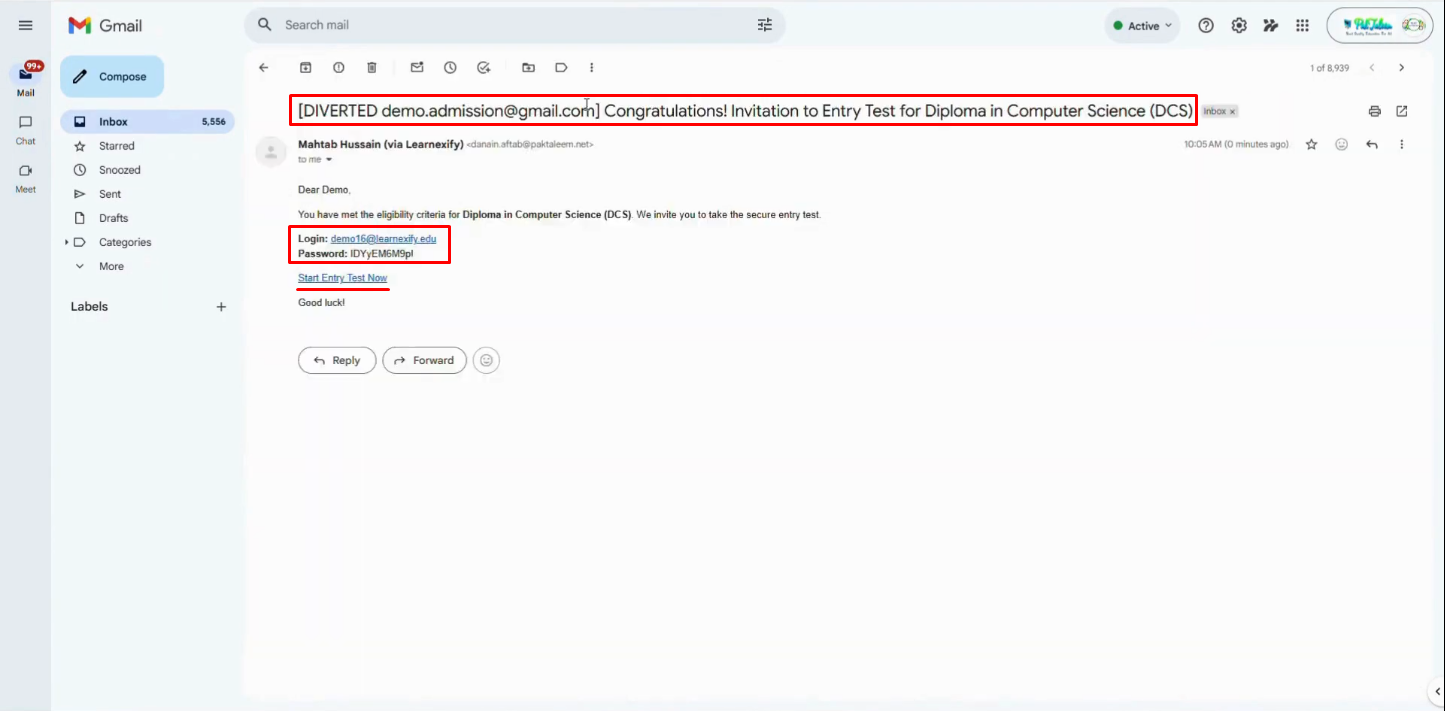Viewport: 1445px width, 711px height.
Task: Print the email conversation
Action: [x=1375, y=111]
